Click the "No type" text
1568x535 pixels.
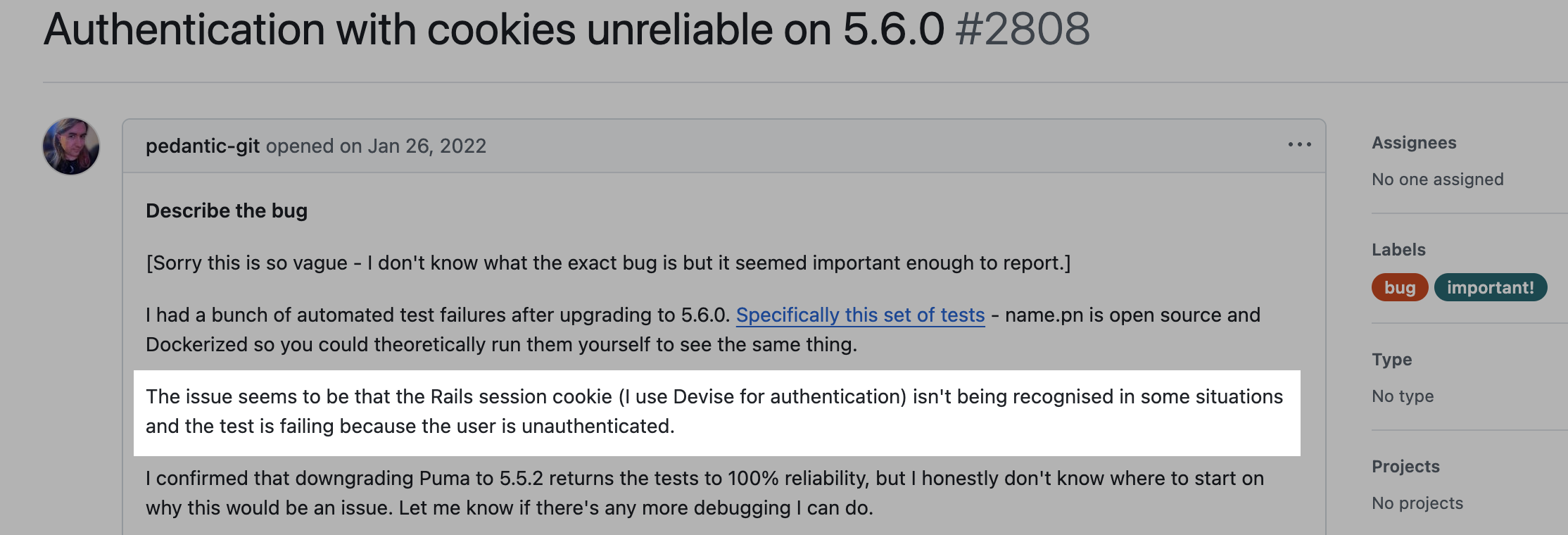pyautogui.click(x=1403, y=396)
